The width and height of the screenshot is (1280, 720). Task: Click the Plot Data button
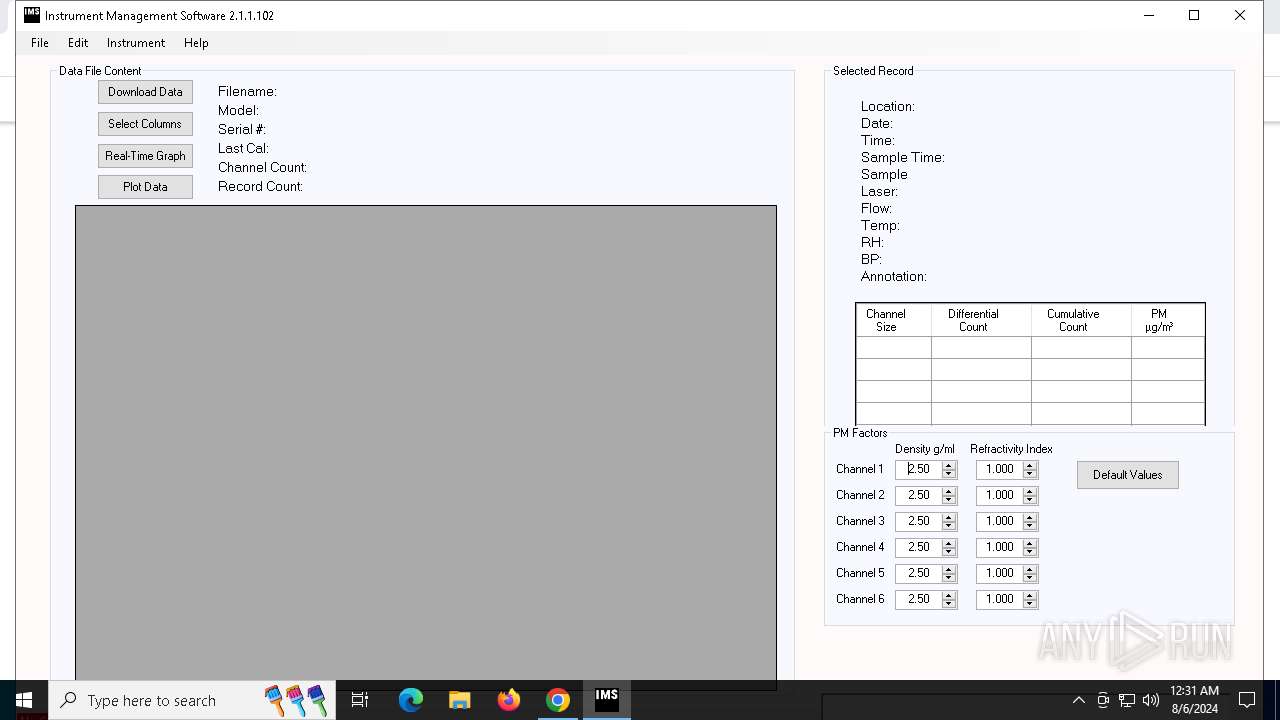click(x=145, y=187)
